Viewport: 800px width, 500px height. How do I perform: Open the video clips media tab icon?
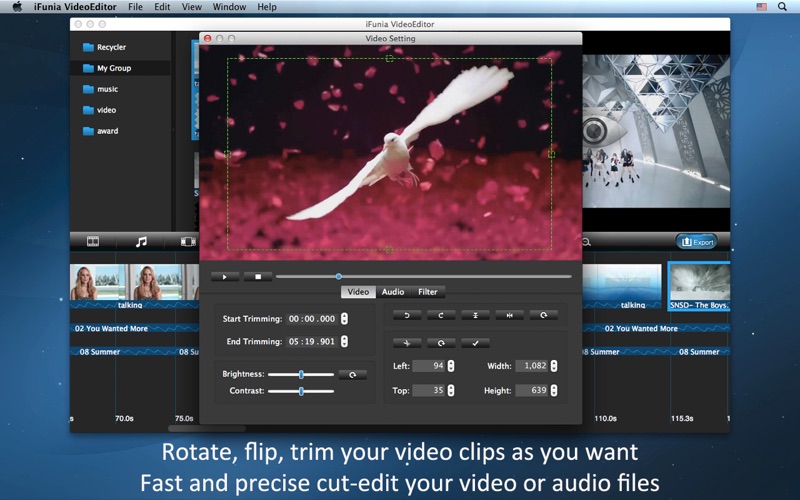[x=93, y=241]
